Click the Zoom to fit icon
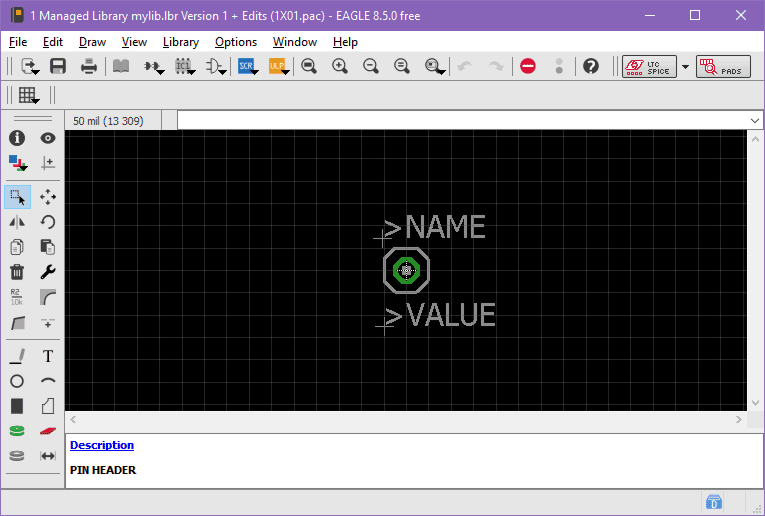The height and width of the screenshot is (516, 765). [x=309, y=66]
